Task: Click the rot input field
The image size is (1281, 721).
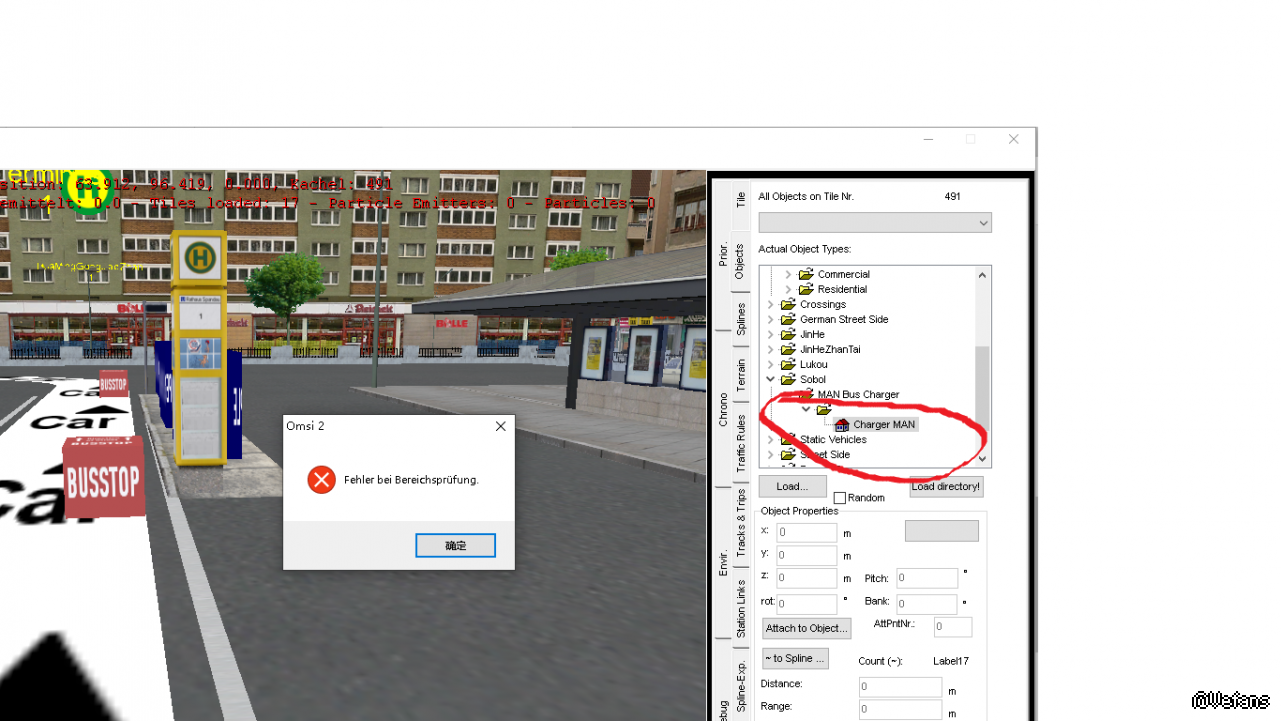Action: point(806,604)
